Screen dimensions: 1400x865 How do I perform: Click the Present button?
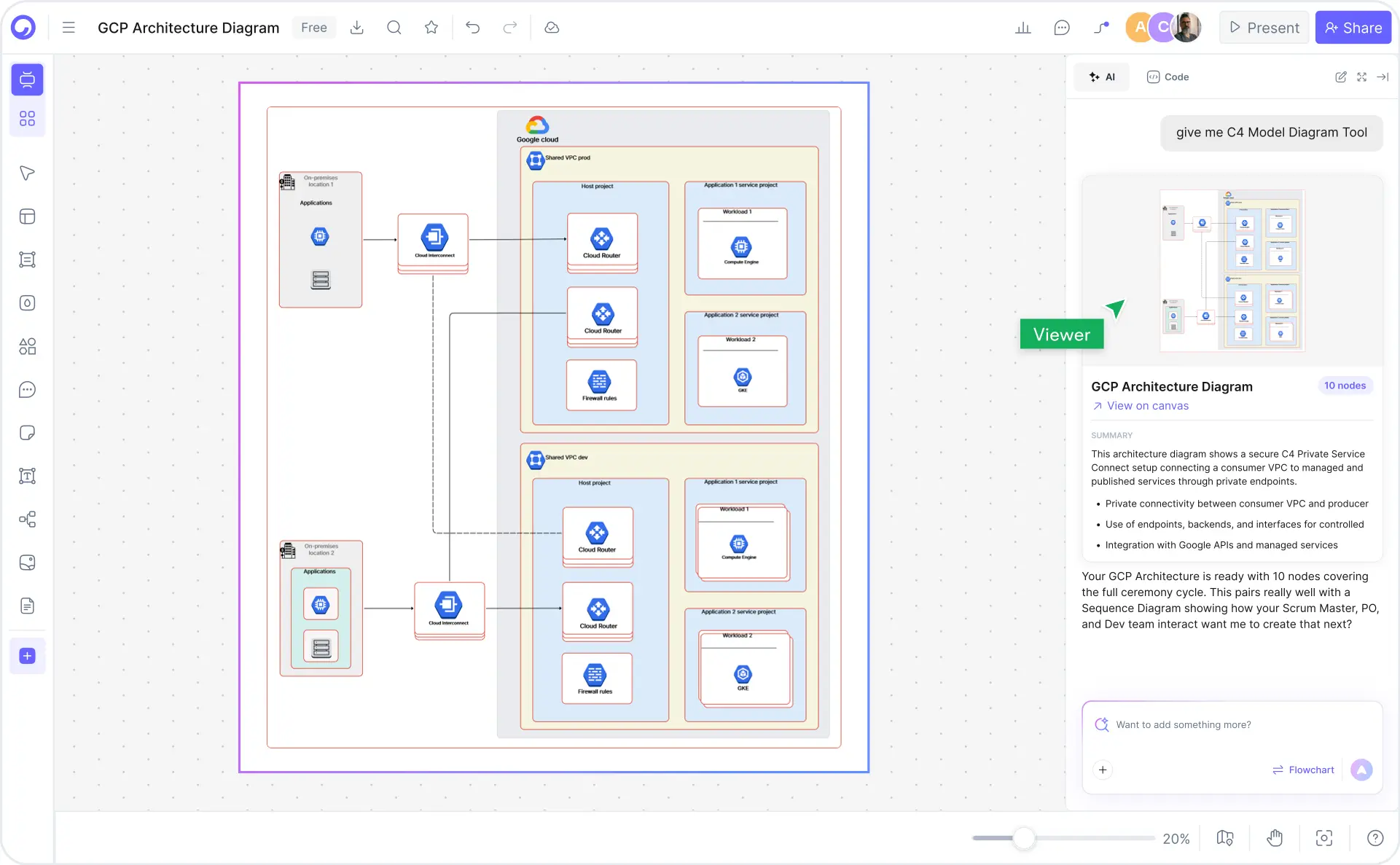[1263, 27]
